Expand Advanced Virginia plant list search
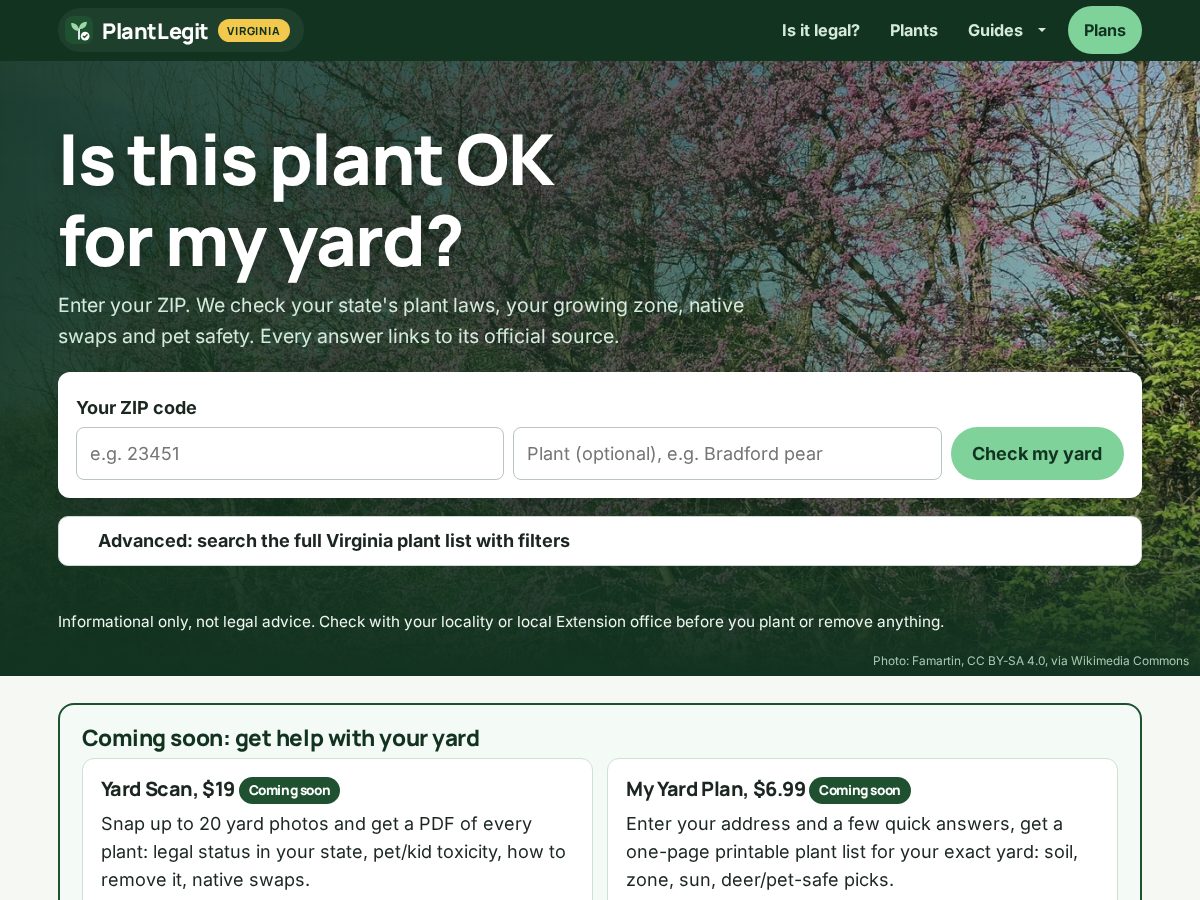1200x900 pixels. click(600, 541)
